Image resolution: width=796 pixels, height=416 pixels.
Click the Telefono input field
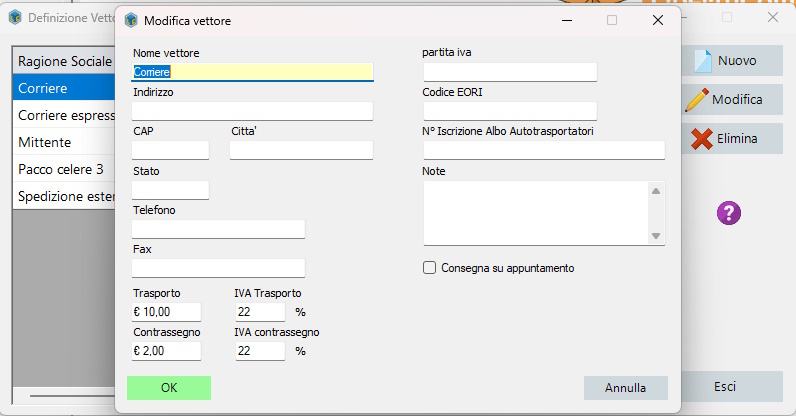pos(218,229)
